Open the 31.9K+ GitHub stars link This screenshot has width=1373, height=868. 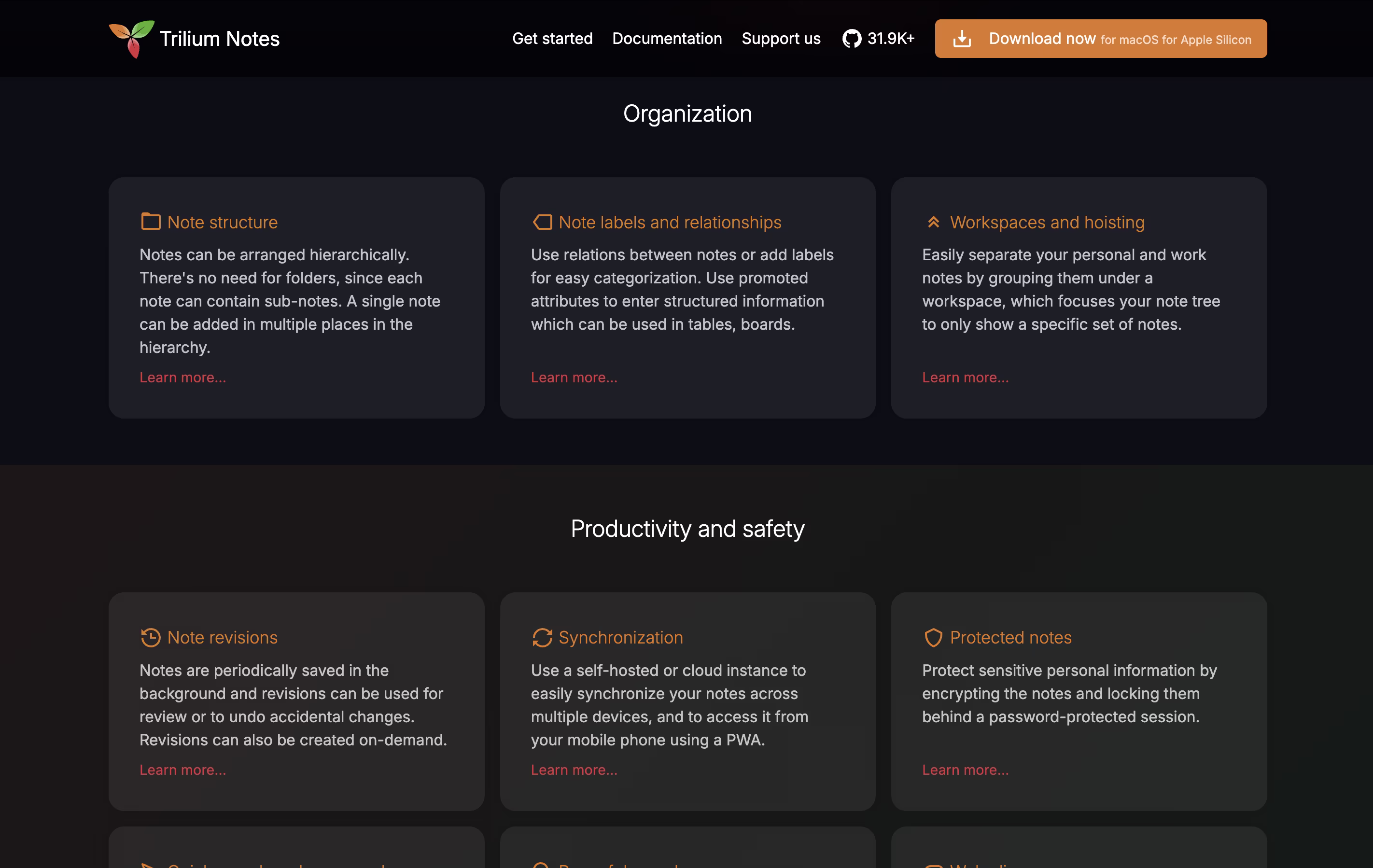890,39
